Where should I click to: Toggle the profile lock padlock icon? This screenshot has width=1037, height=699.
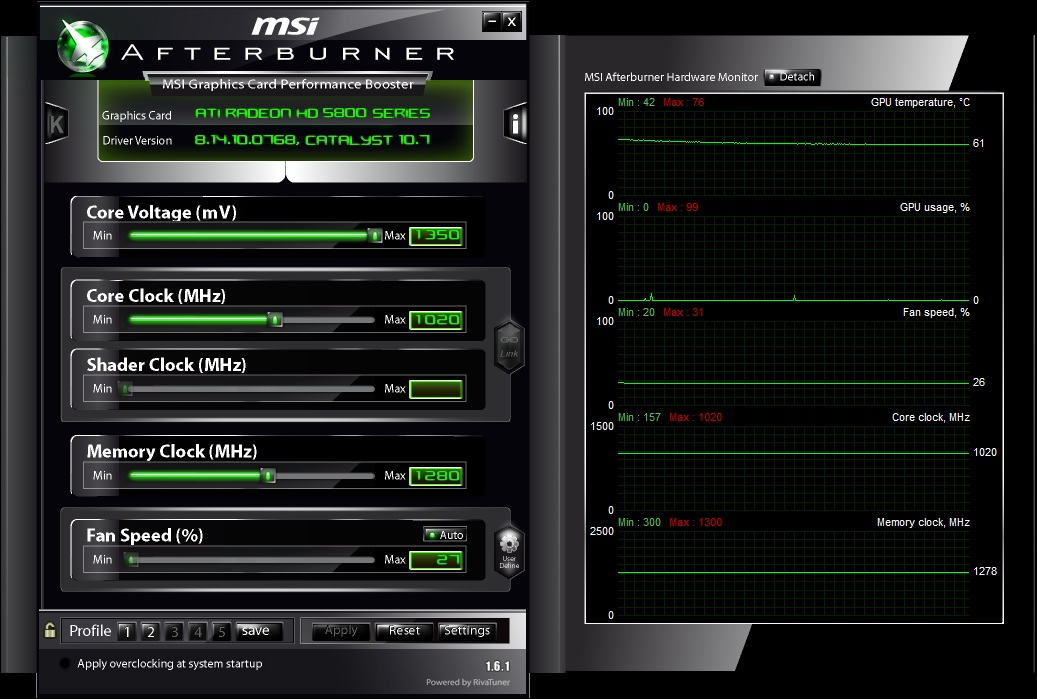click(50, 630)
